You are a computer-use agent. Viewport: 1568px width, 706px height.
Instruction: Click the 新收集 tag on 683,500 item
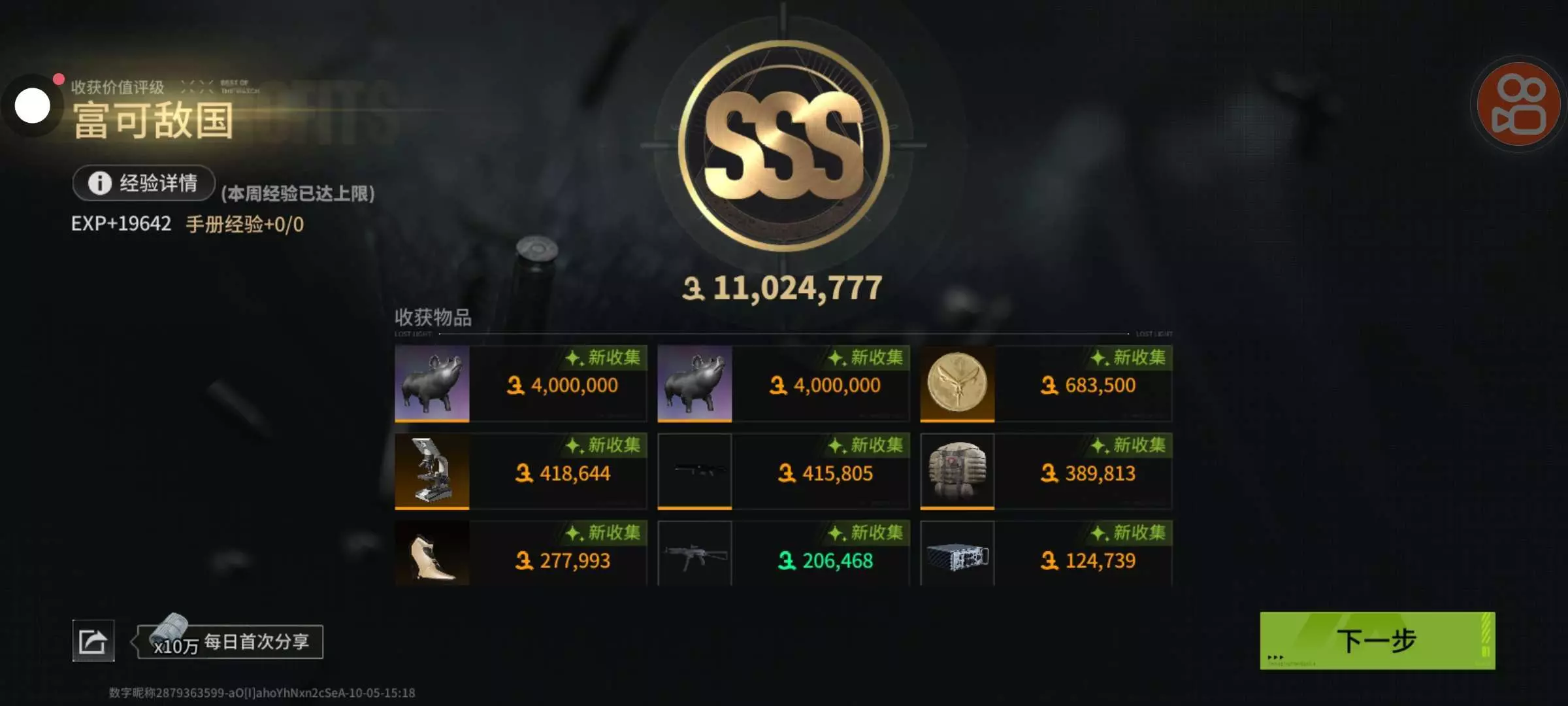point(1128,358)
